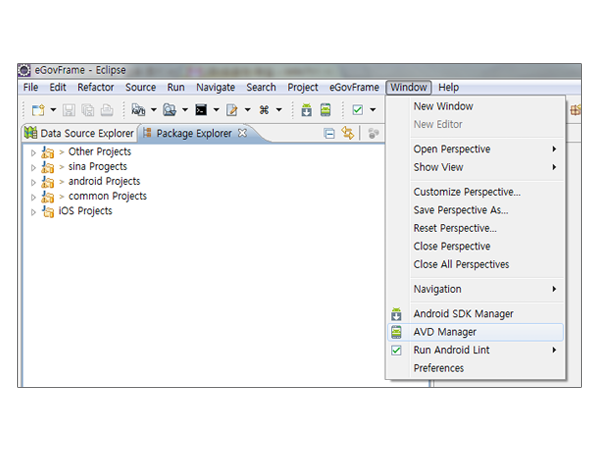Image resolution: width=600 pixels, height=450 pixels.
Task: Choose Android SDK Manager from the menu
Action: (x=476, y=314)
